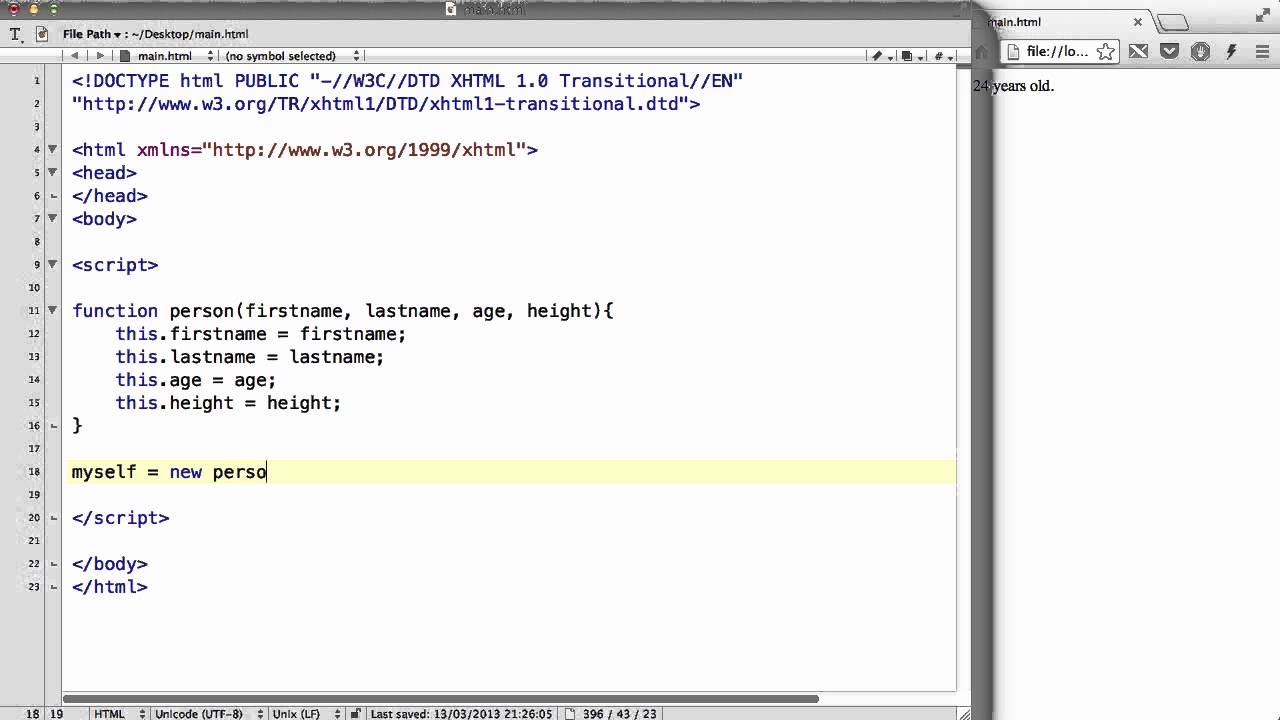Click the fold end marker on line 6
Viewport: 1280px width, 720px height.
click(x=53, y=196)
